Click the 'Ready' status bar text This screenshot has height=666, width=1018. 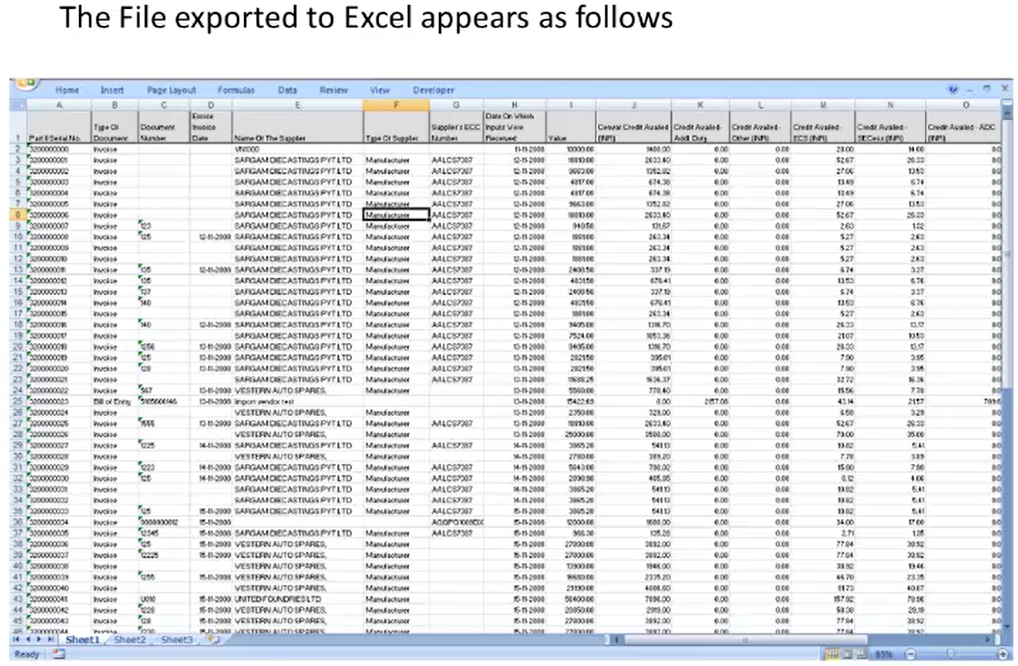(27, 654)
